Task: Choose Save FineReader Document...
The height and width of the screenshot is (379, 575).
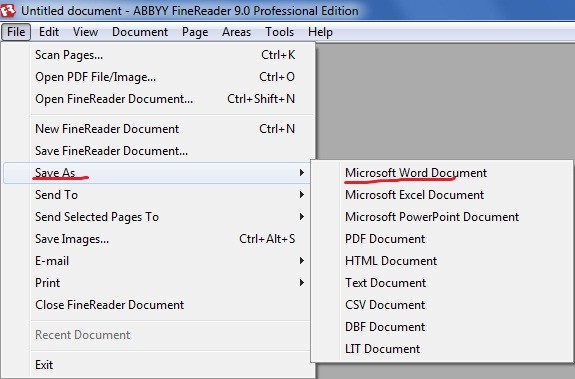Action: pyautogui.click(x=159, y=151)
